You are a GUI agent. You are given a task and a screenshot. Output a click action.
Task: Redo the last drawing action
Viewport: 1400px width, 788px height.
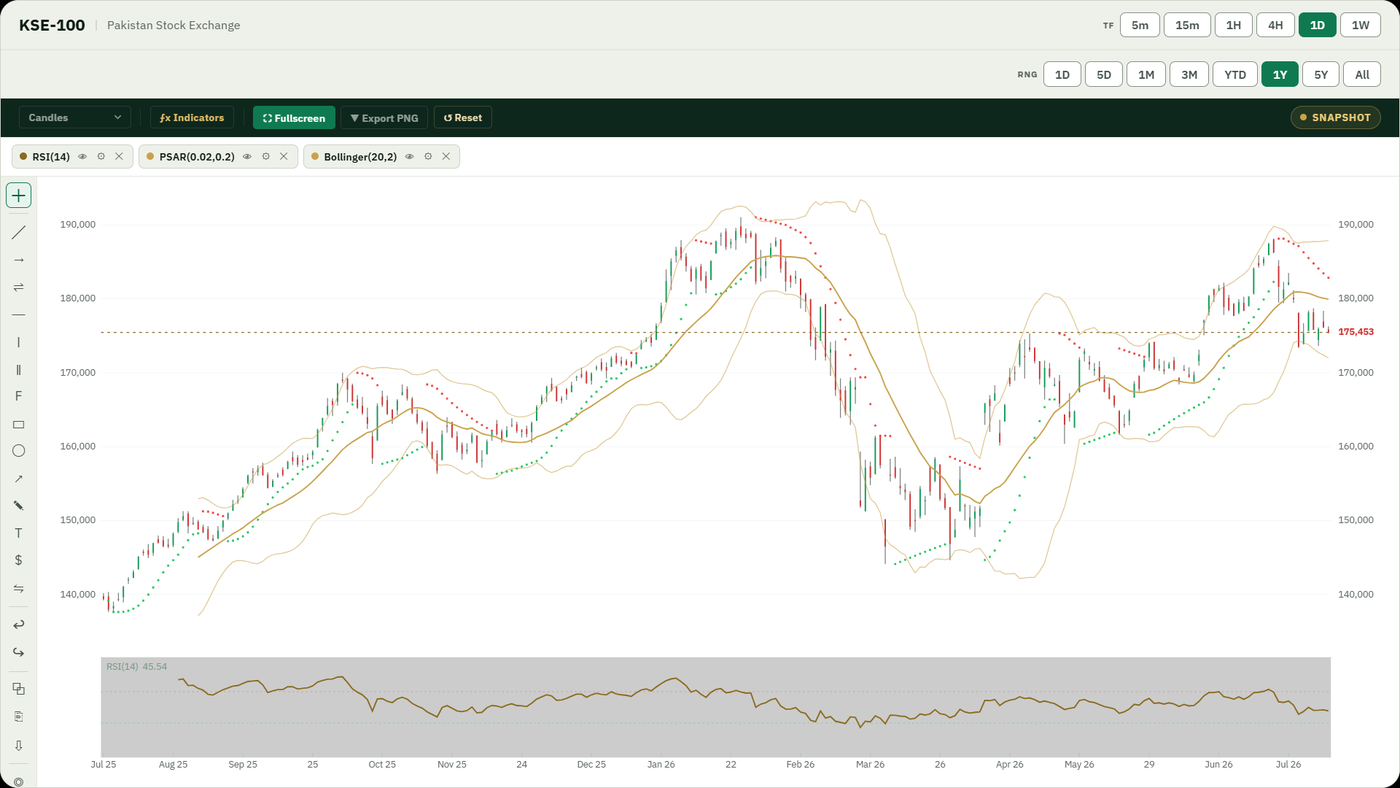pos(18,652)
